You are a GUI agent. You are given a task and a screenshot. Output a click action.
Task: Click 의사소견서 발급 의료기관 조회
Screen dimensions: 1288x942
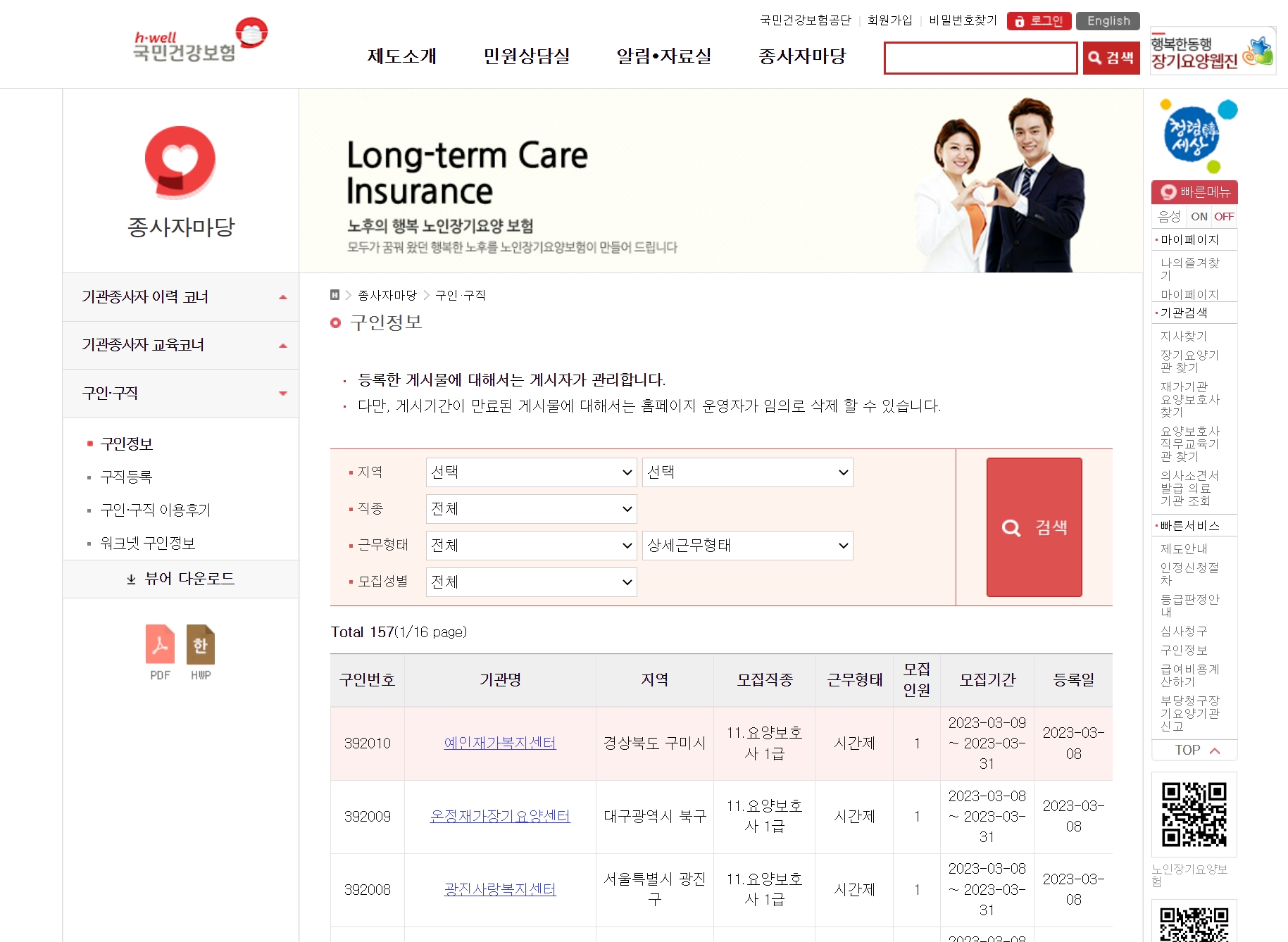coord(1189,488)
